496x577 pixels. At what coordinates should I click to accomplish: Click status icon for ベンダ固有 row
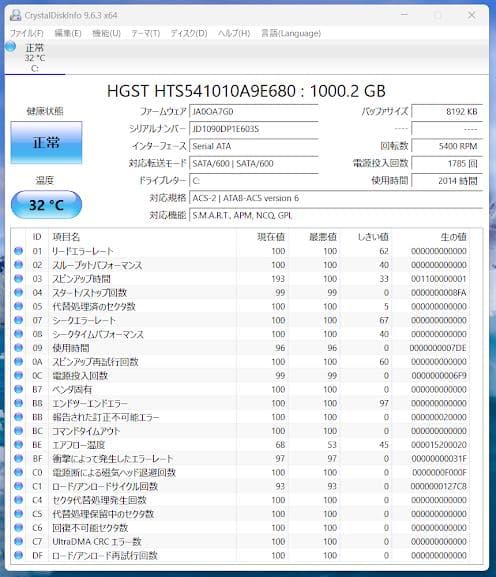tap(18, 389)
